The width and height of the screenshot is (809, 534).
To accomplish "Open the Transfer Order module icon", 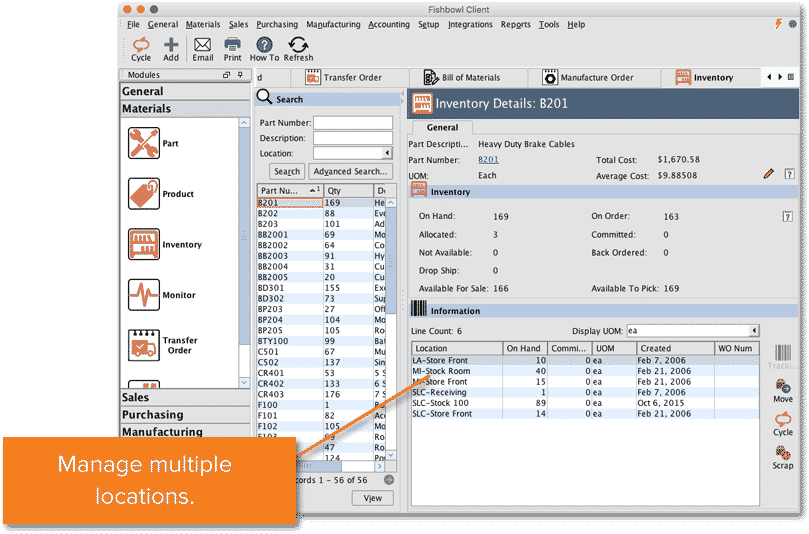I will tap(144, 345).
